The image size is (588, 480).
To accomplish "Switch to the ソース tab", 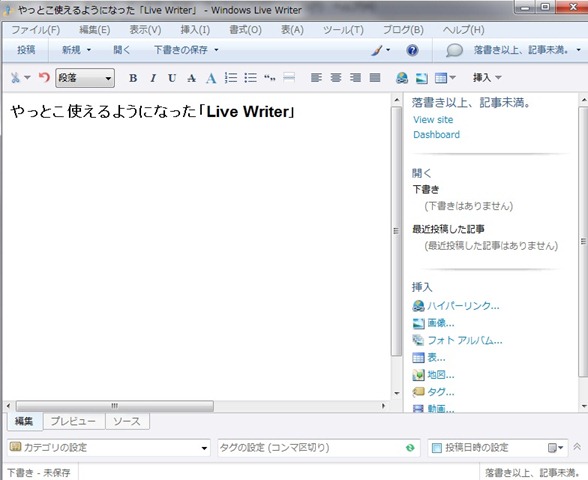I will (x=127, y=421).
